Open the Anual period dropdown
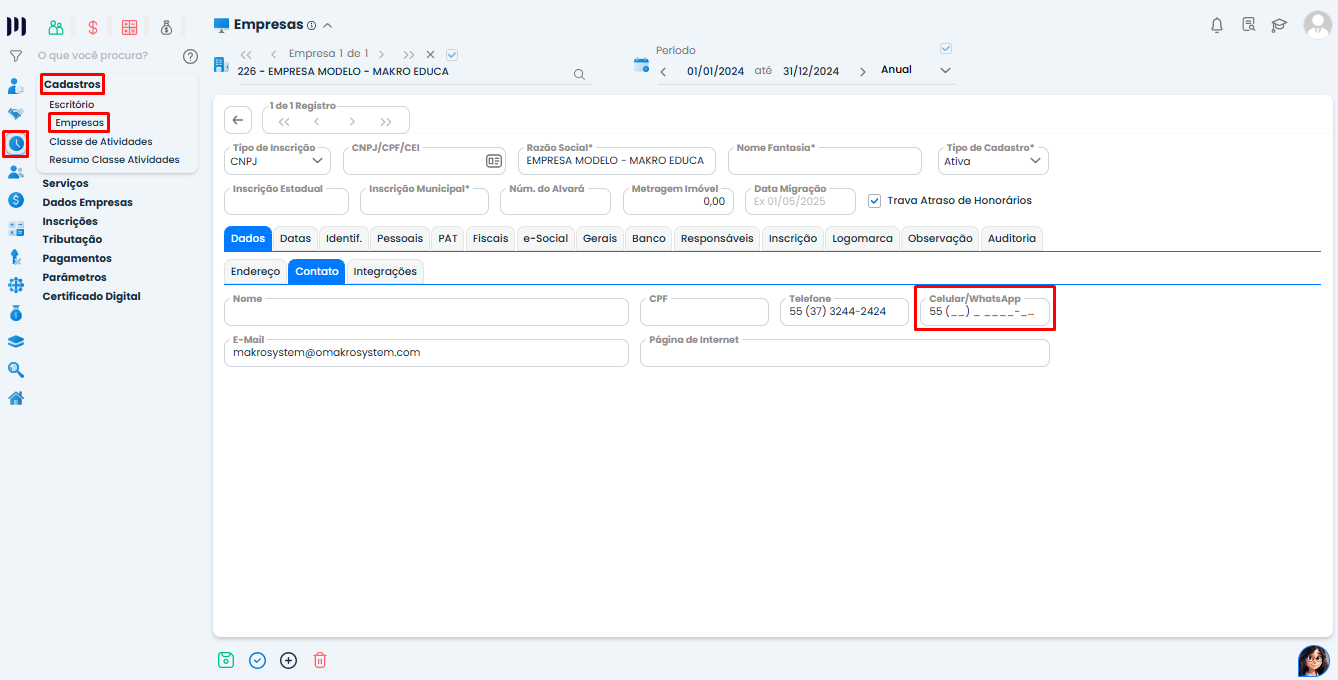 (x=915, y=70)
